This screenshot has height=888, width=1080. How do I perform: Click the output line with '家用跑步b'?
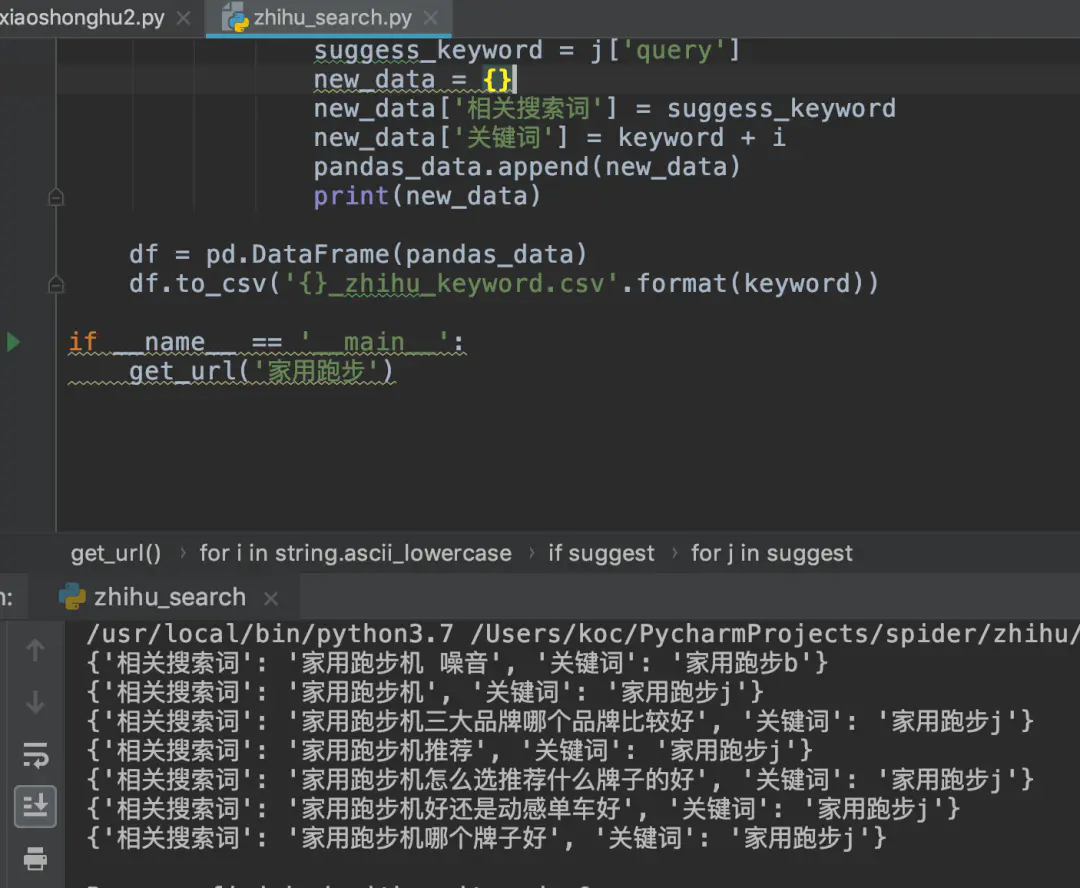tap(457, 663)
